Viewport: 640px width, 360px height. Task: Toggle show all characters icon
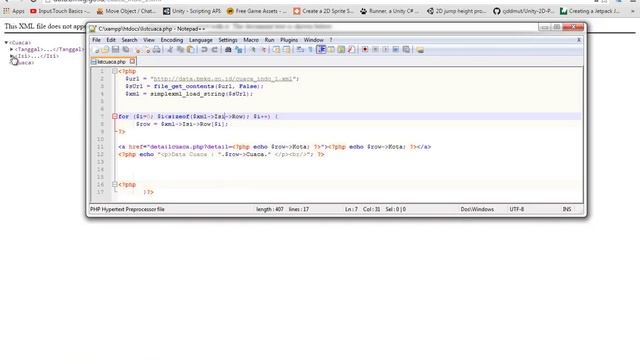[x=310, y=50]
